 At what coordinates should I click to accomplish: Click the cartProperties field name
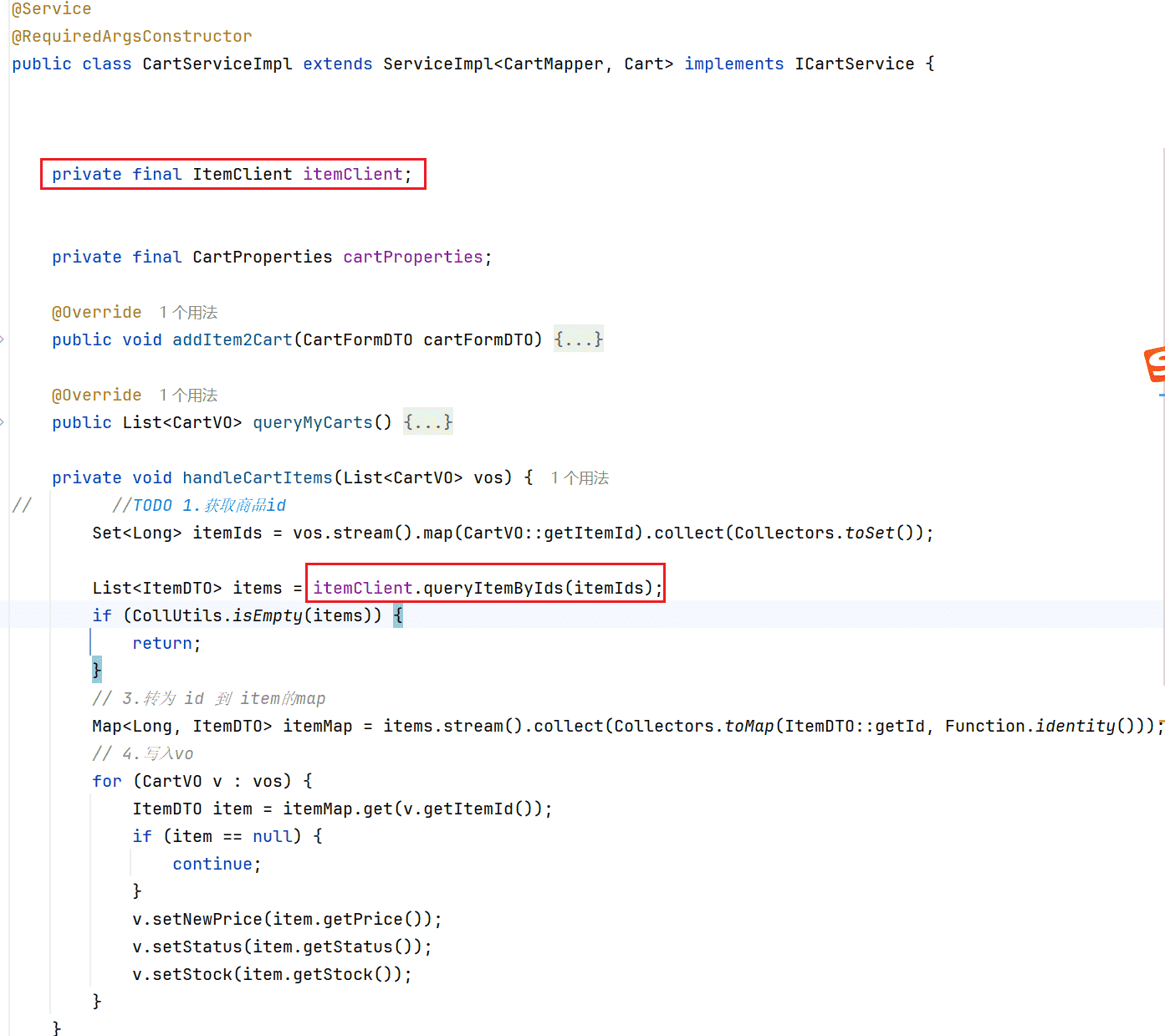pos(412,257)
